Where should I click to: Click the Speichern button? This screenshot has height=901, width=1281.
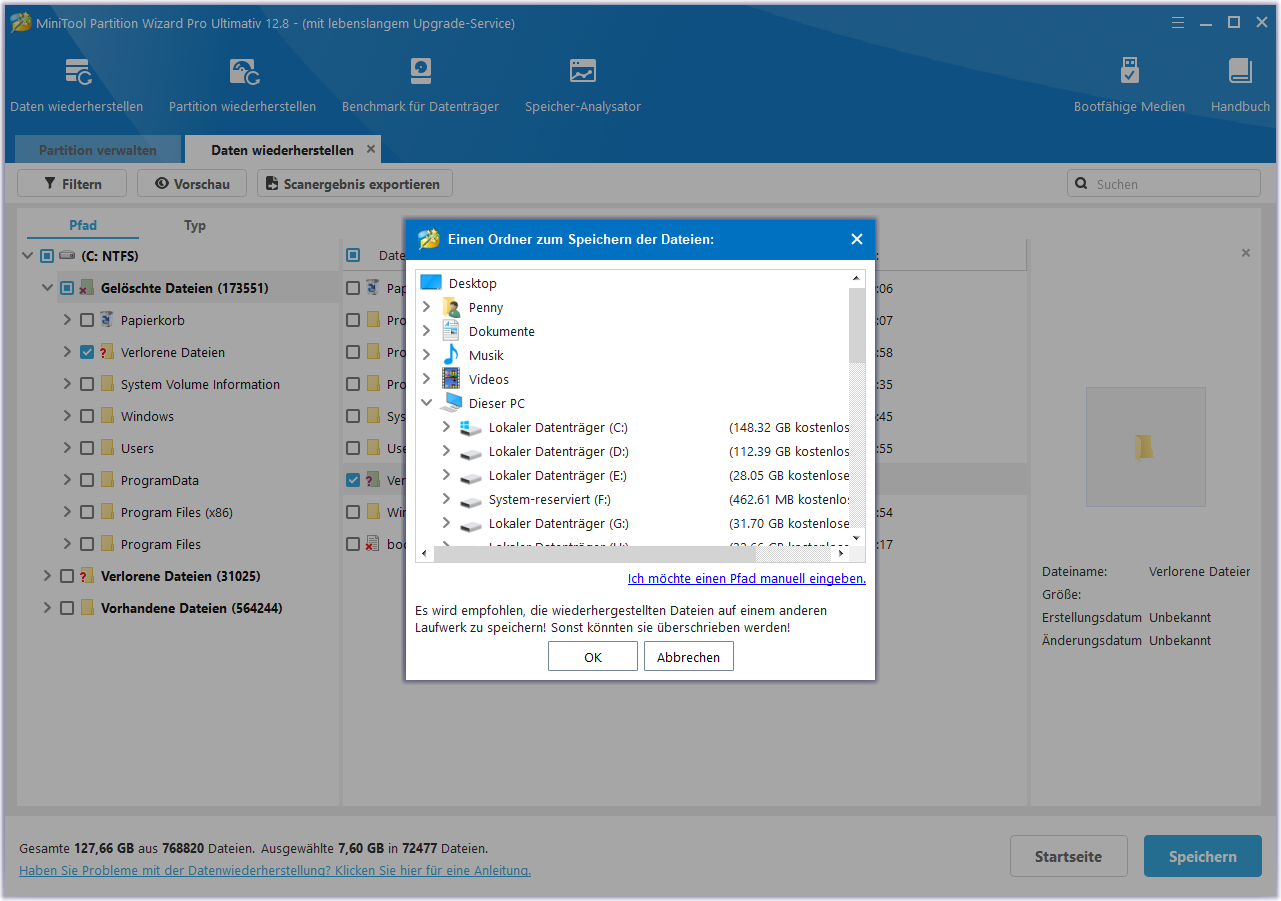pyautogui.click(x=1203, y=856)
